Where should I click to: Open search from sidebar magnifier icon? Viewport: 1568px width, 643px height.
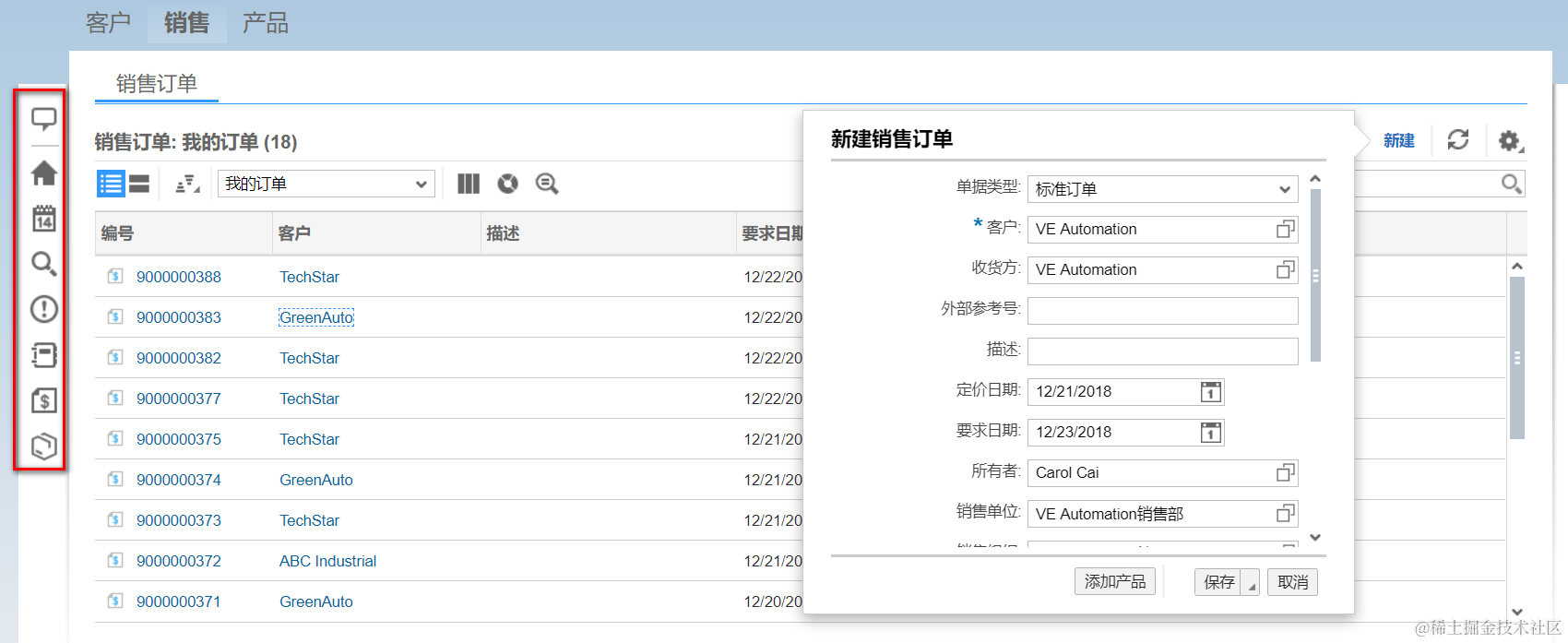pos(43,264)
